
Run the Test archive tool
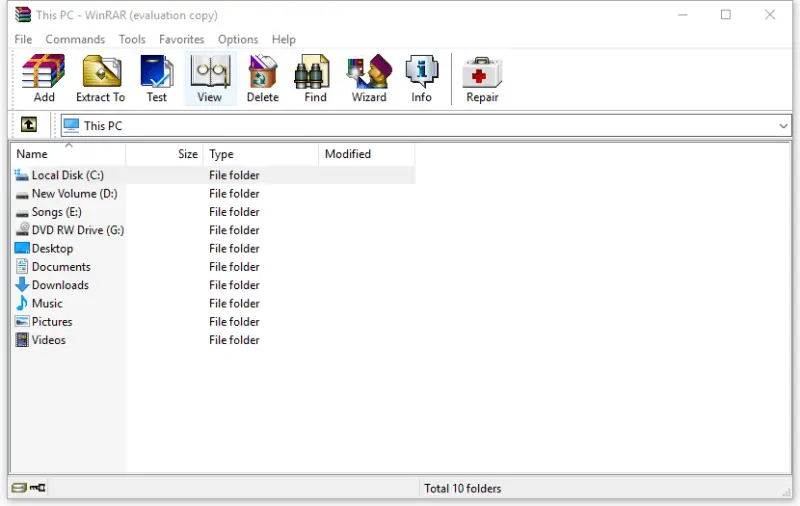point(157,79)
